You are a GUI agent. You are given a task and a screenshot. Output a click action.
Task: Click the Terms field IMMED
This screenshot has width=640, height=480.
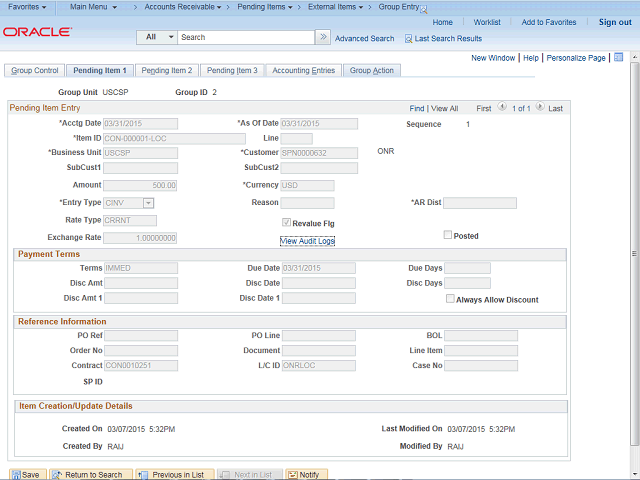(x=141, y=268)
